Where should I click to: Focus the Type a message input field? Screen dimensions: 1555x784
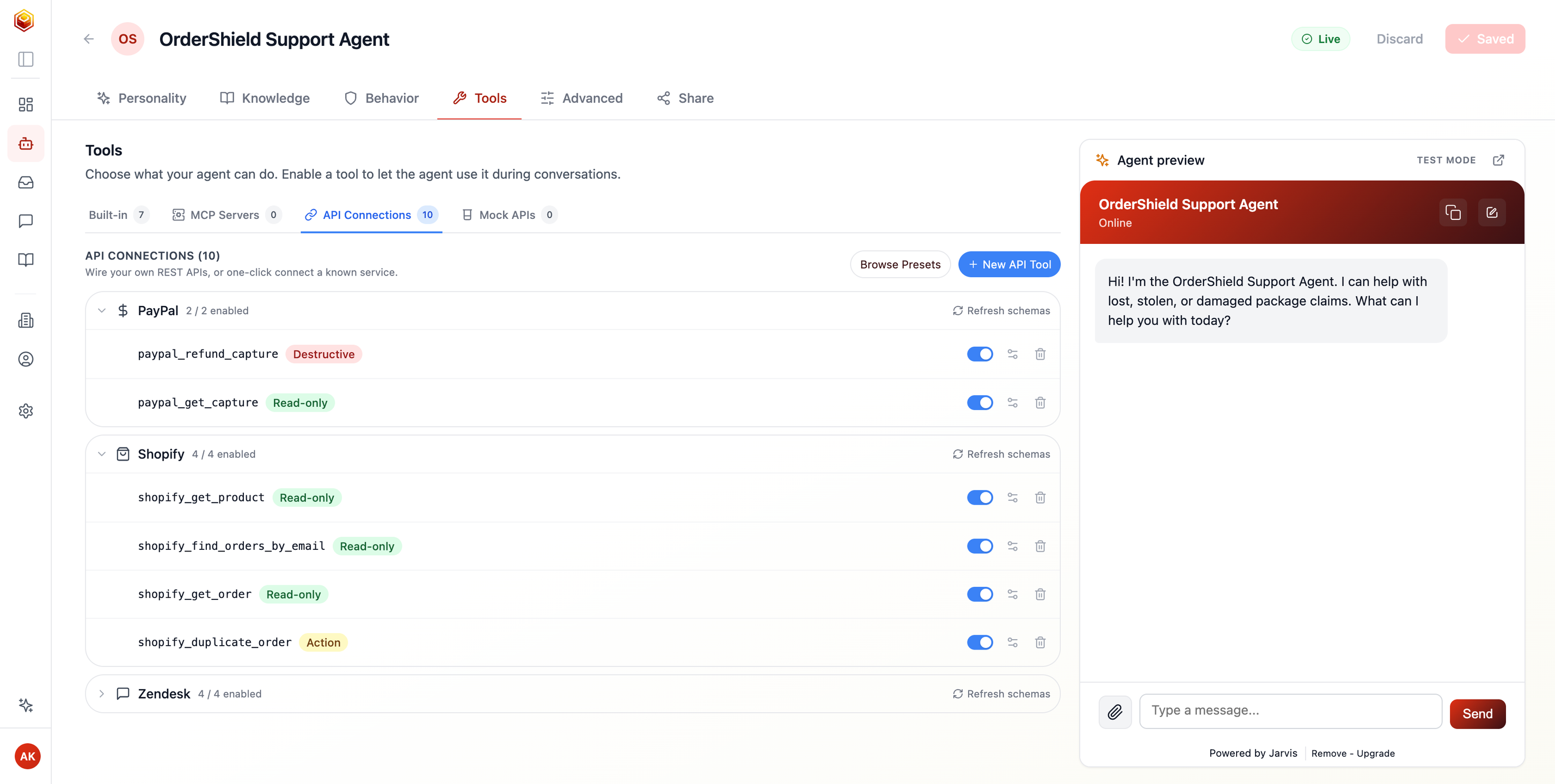click(1290, 711)
